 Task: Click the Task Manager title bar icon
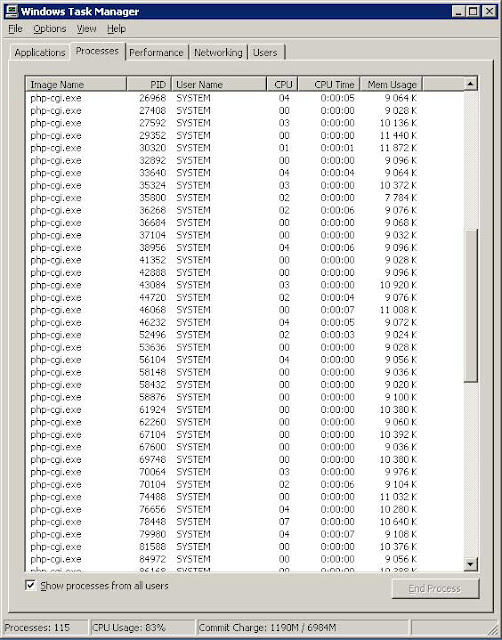pyautogui.click(x=11, y=11)
